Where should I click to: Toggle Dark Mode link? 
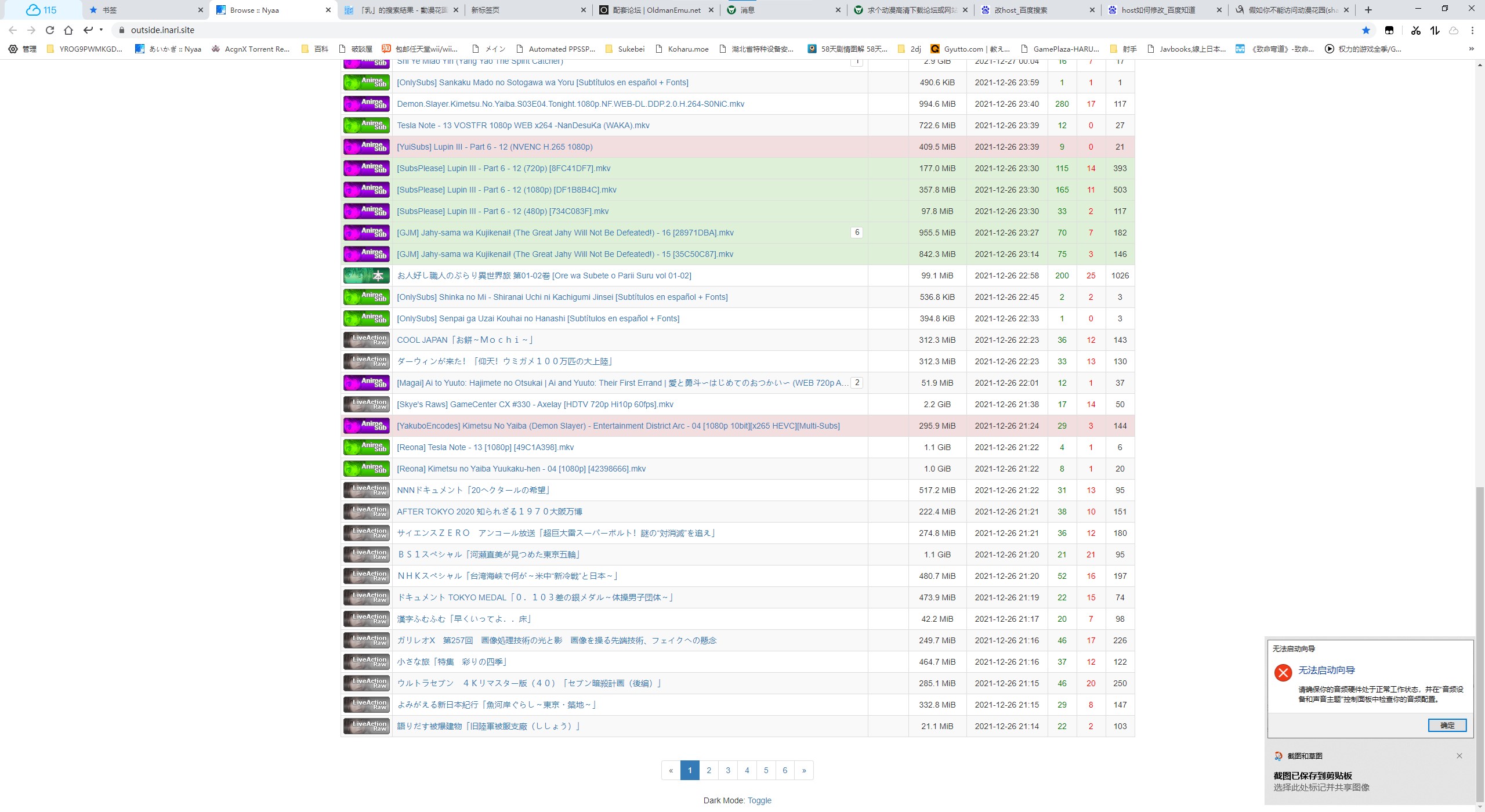click(759, 800)
